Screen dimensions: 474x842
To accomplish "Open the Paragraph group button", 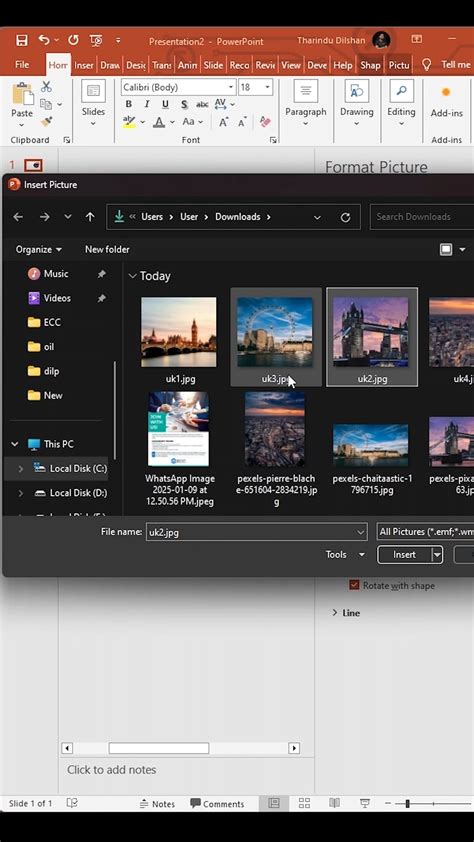I will coord(305,104).
